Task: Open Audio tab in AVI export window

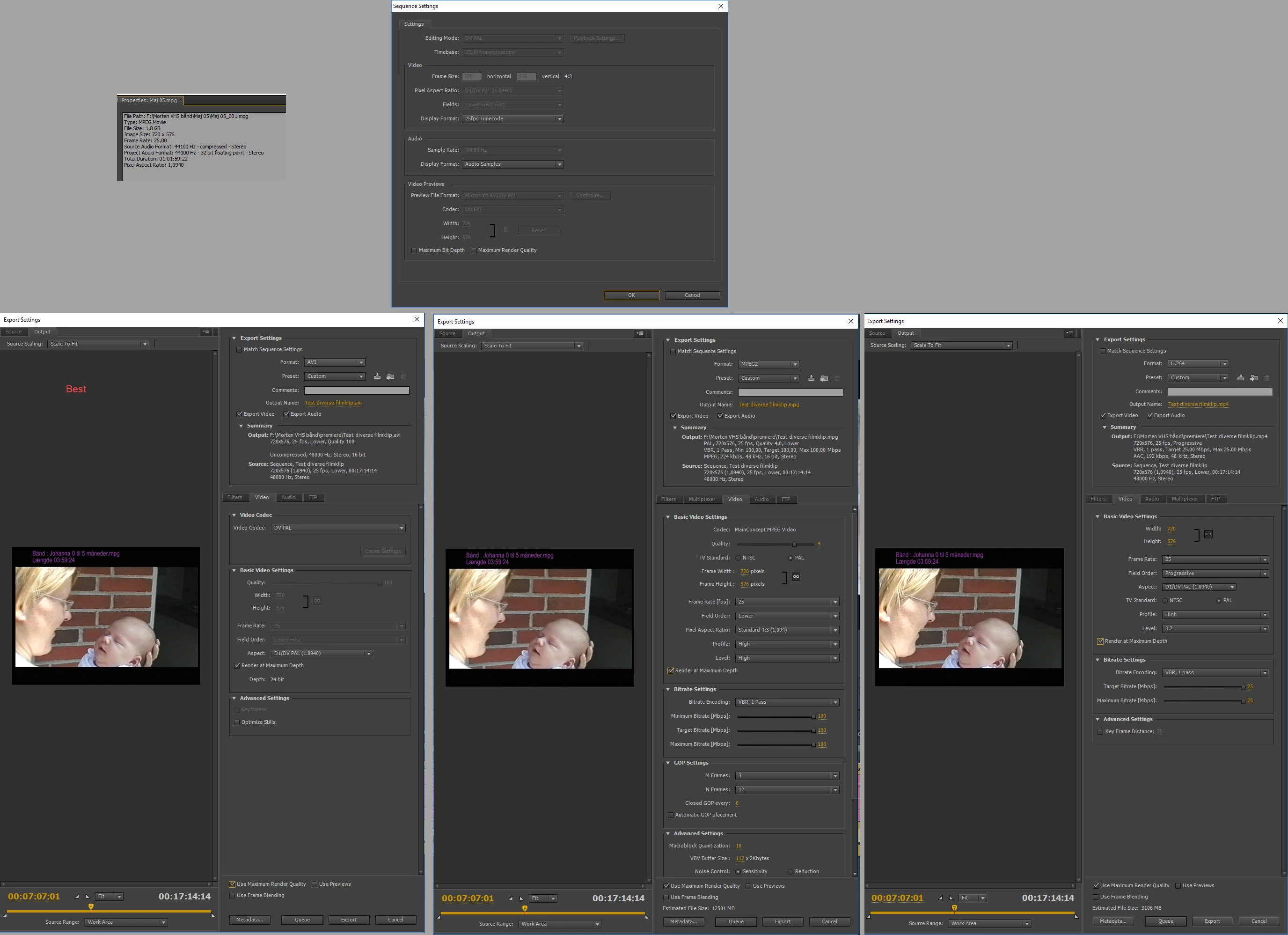Action: tap(288, 498)
